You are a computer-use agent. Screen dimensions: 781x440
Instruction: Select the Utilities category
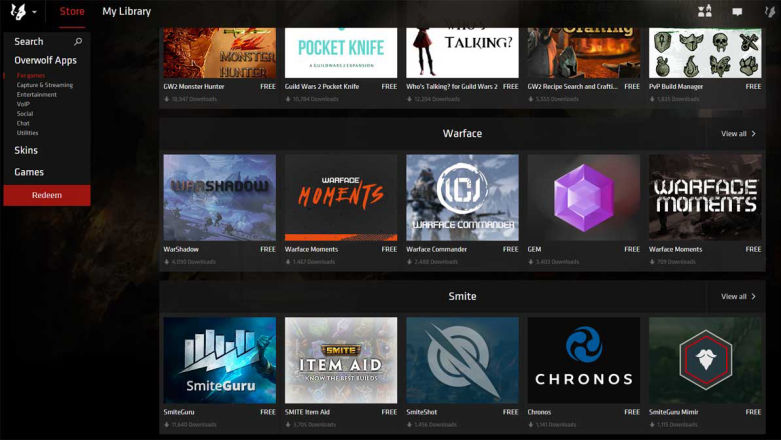coord(27,132)
